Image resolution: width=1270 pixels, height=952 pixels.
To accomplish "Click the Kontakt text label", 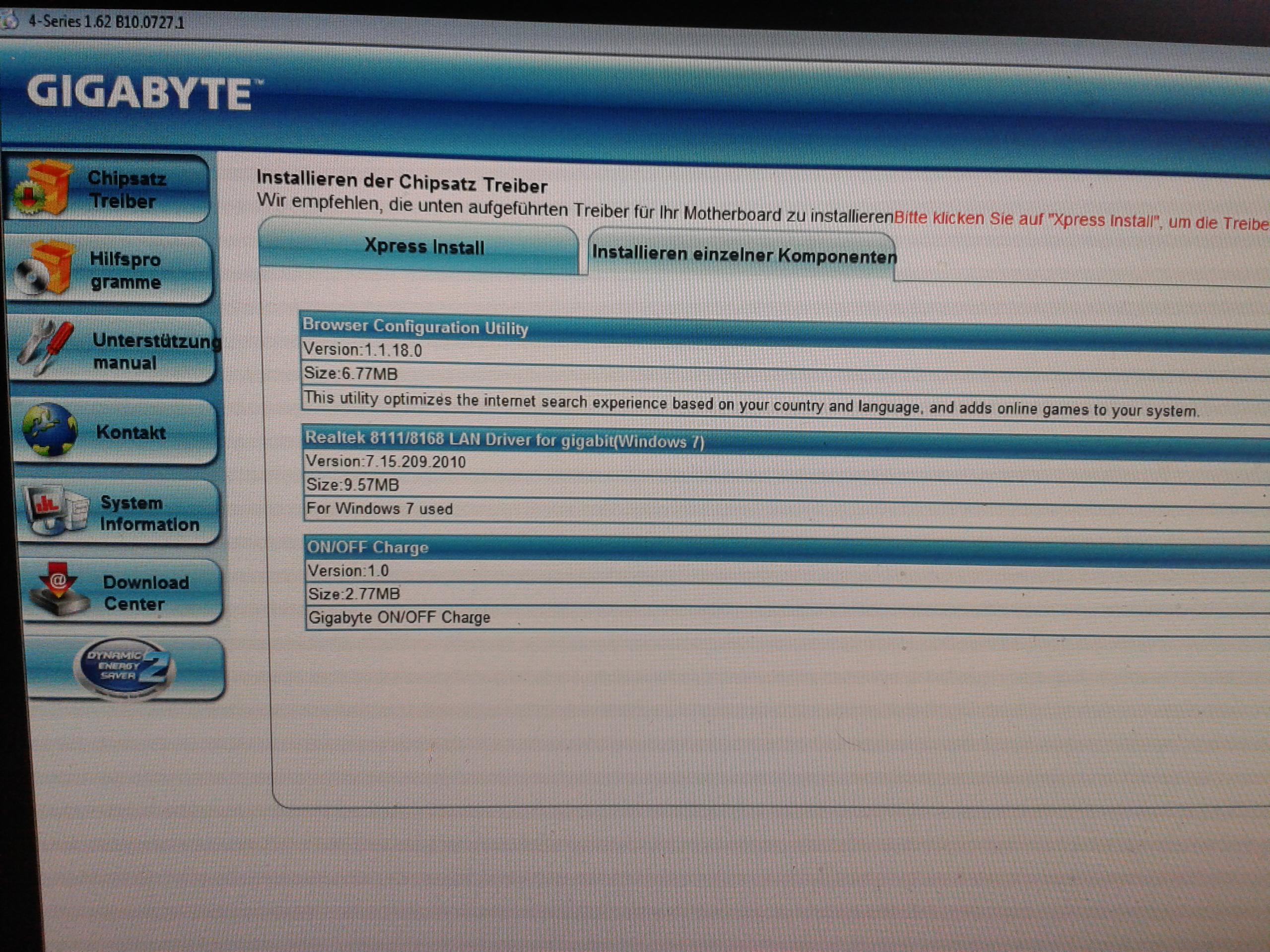I will point(131,432).
